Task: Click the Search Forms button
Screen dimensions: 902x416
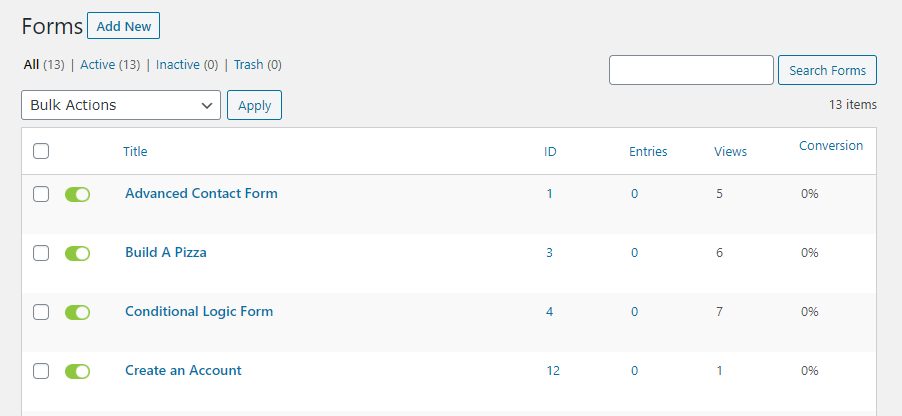Action: click(827, 70)
